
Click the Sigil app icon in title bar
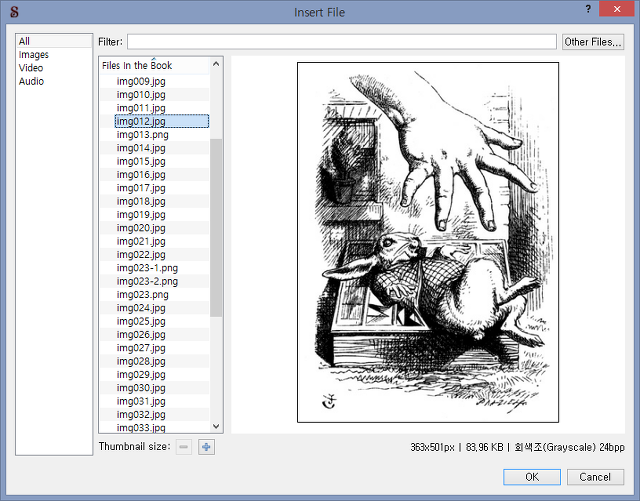tap(14, 12)
